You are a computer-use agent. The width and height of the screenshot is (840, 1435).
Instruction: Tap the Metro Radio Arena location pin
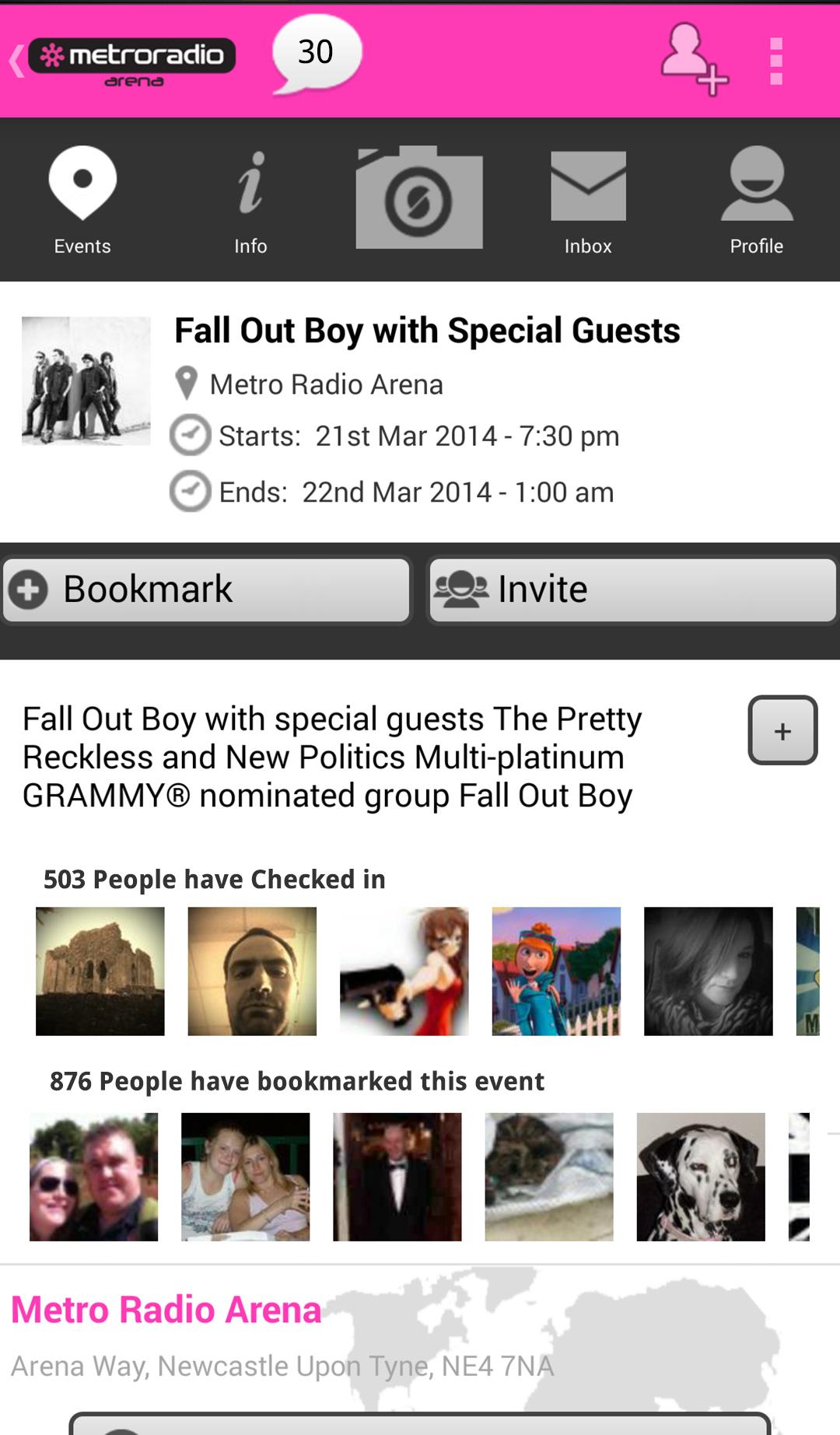pos(187,383)
